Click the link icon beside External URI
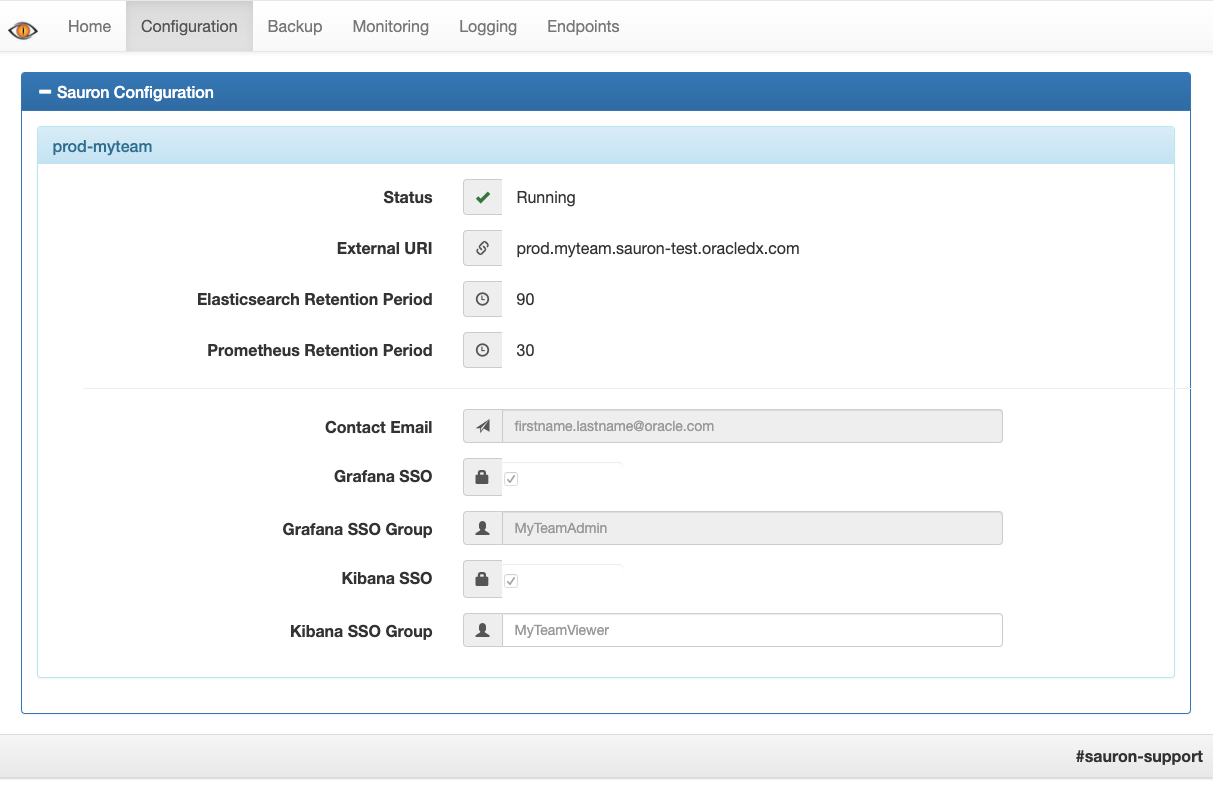The height and width of the screenshot is (788, 1213). 482,249
